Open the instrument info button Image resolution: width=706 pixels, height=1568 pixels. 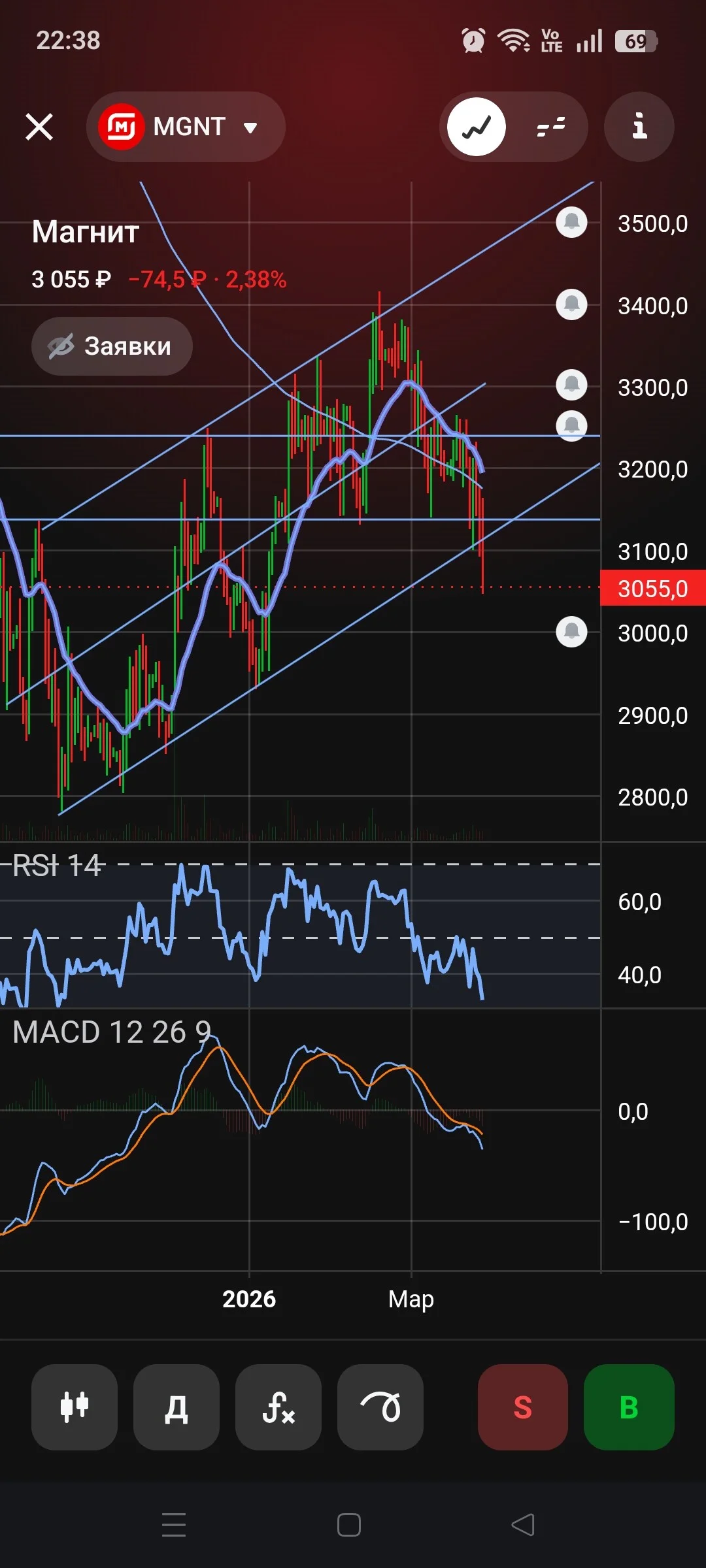coord(639,127)
